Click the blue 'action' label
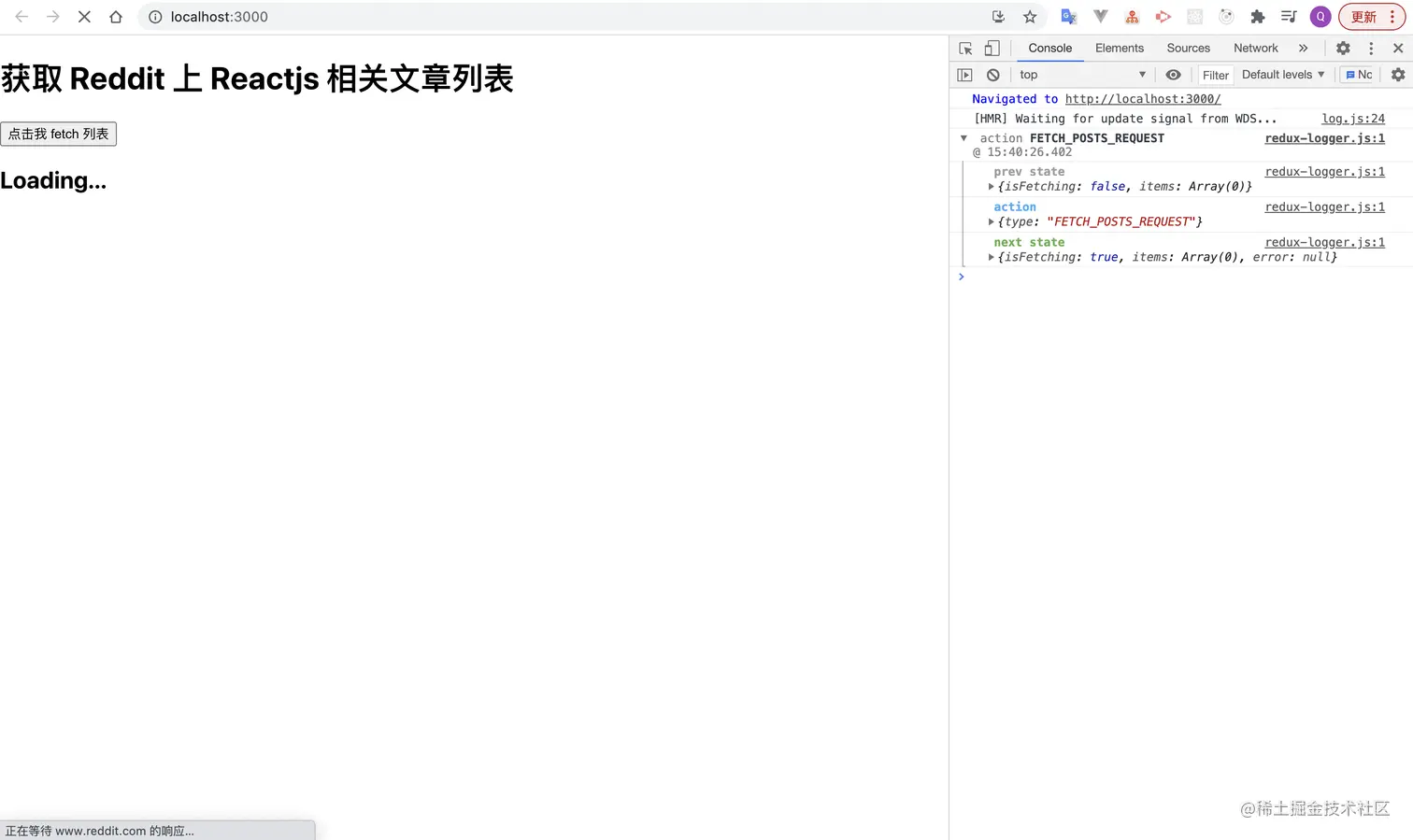Viewport: 1413px width, 840px height. coord(1015,207)
